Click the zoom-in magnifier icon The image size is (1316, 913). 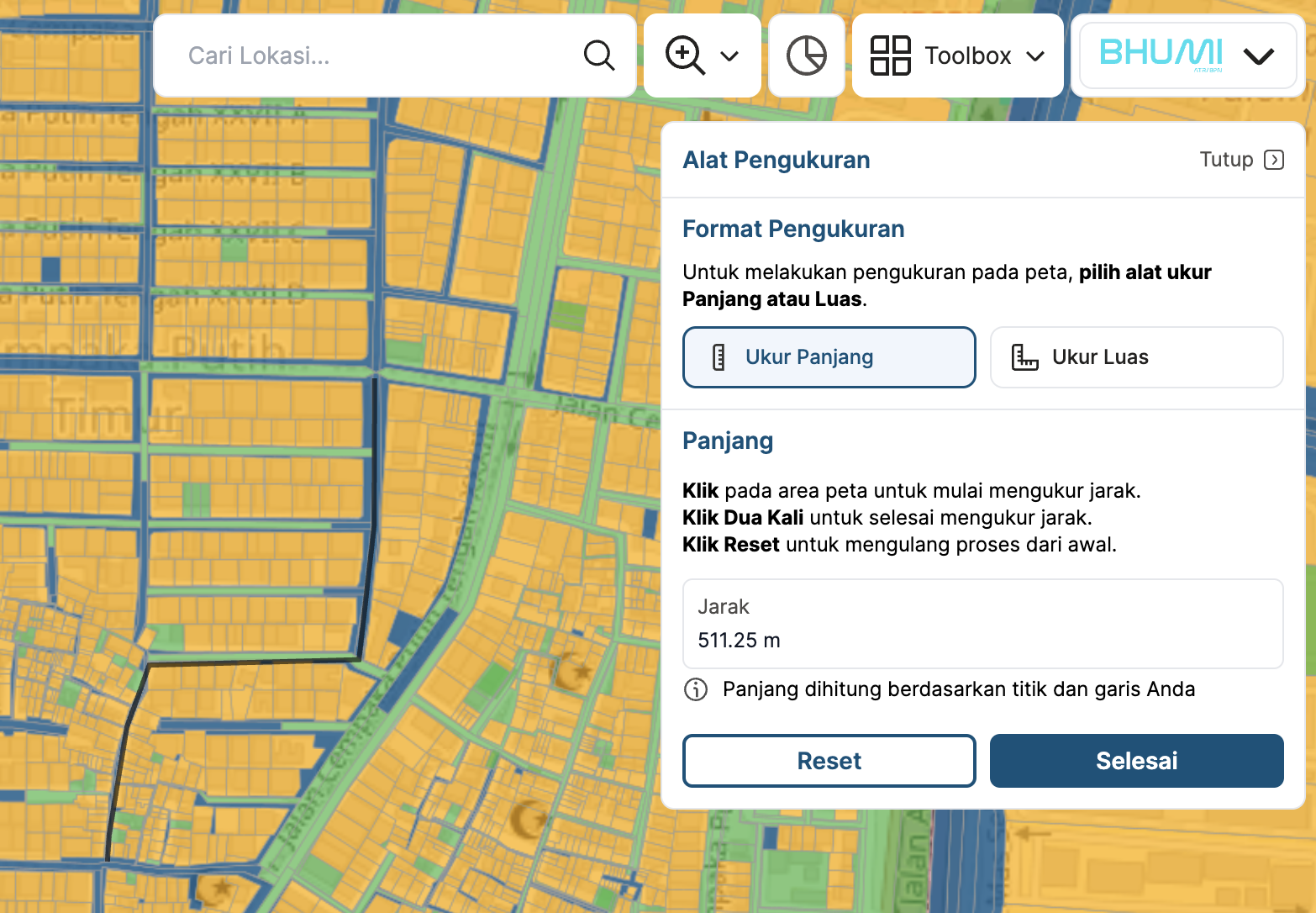pyautogui.click(x=686, y=55)
